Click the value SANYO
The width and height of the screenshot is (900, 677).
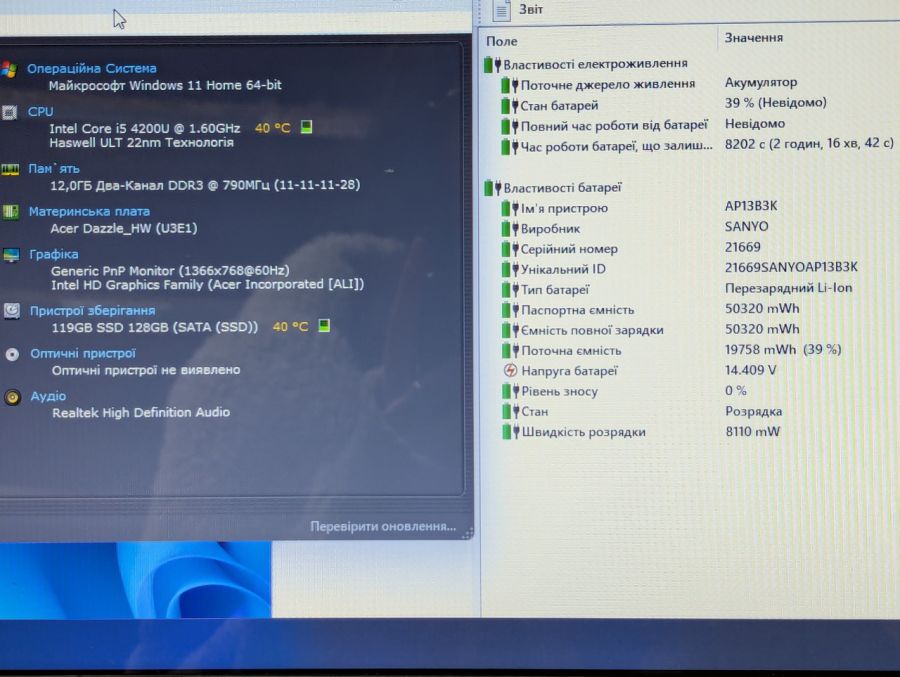[x=747, y=227]
